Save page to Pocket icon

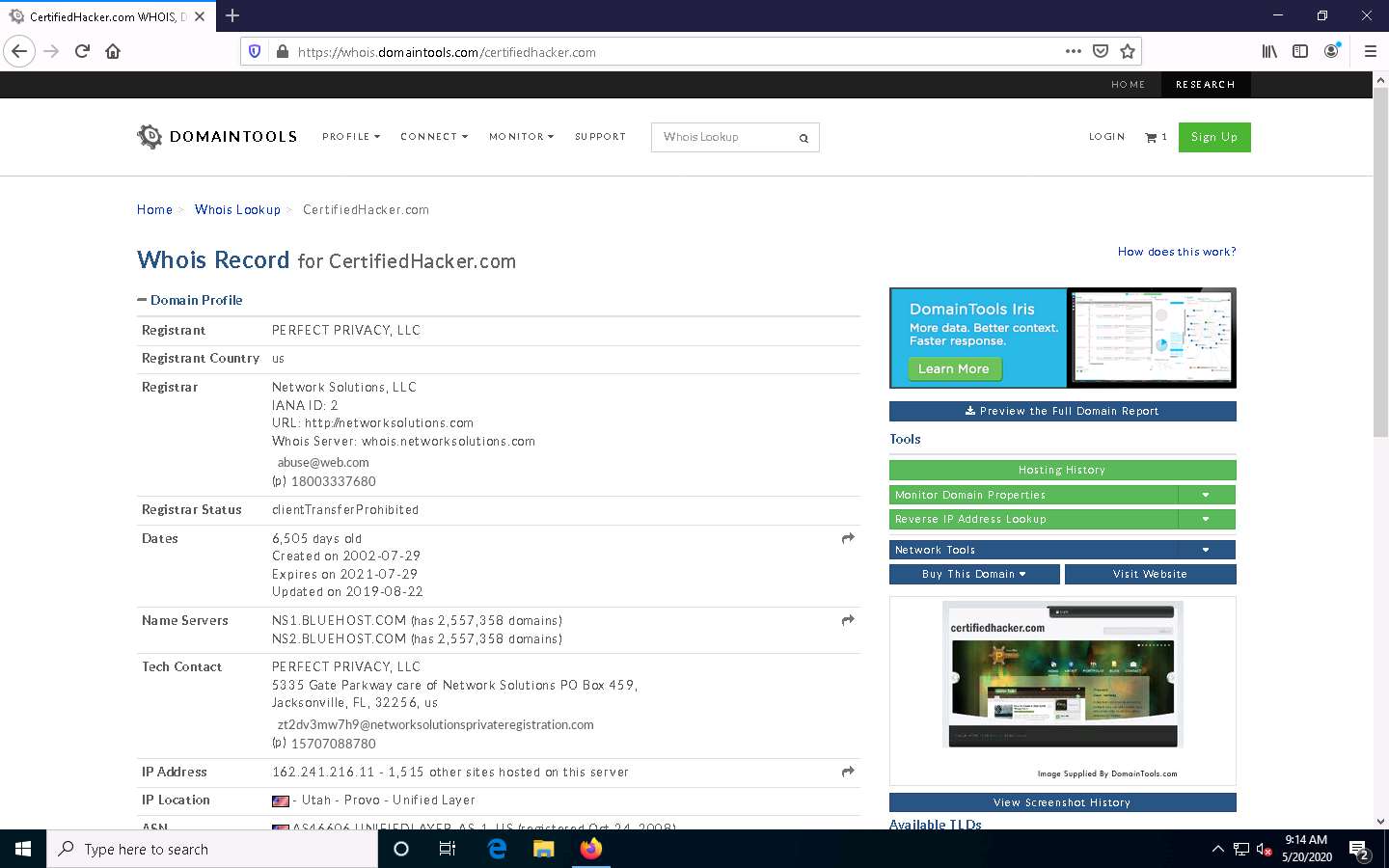point(1100,51)
